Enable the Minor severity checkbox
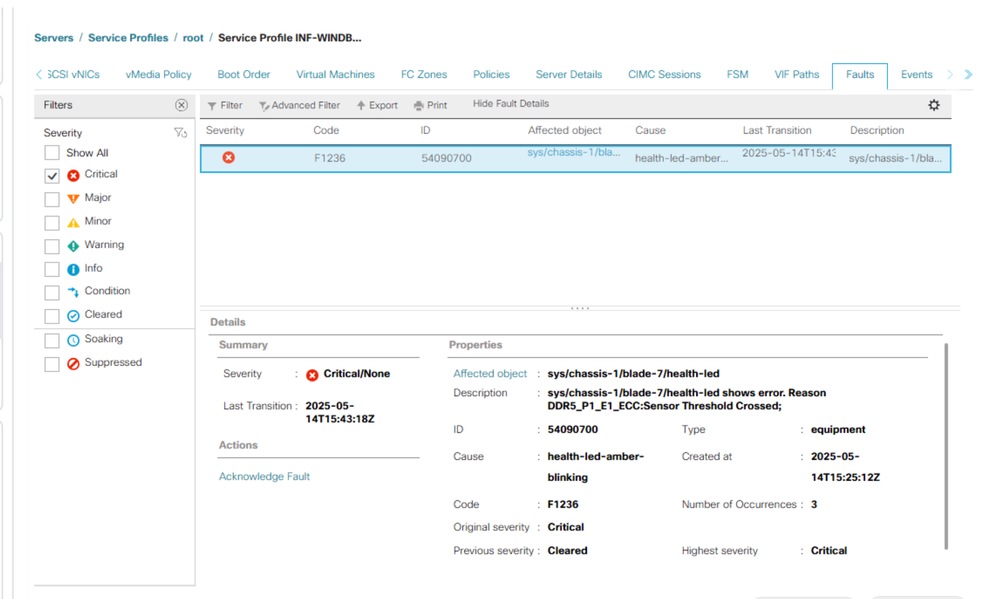The image size is (999, 599). [52, 223]
